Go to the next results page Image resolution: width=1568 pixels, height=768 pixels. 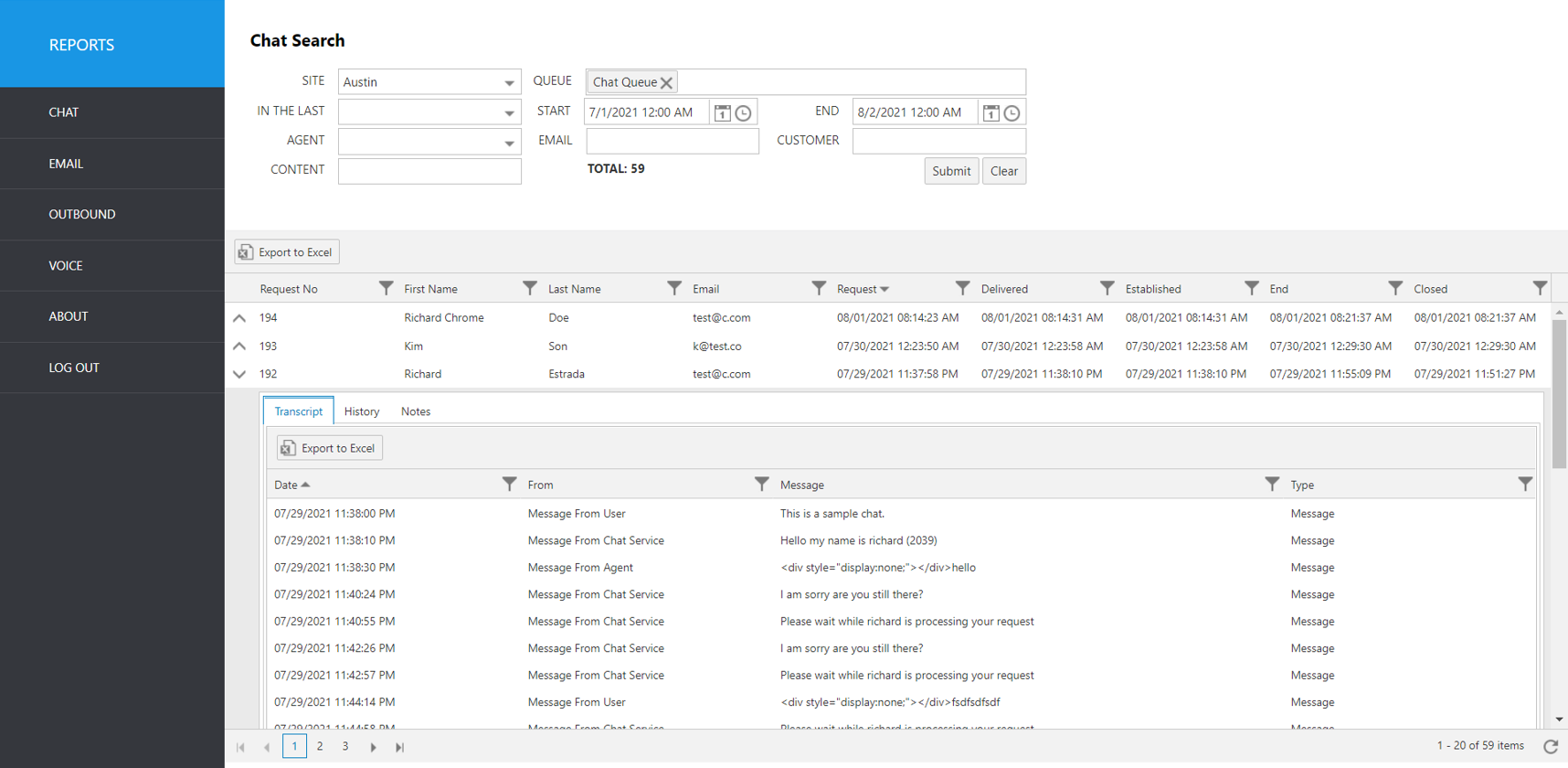coord(373,747)
